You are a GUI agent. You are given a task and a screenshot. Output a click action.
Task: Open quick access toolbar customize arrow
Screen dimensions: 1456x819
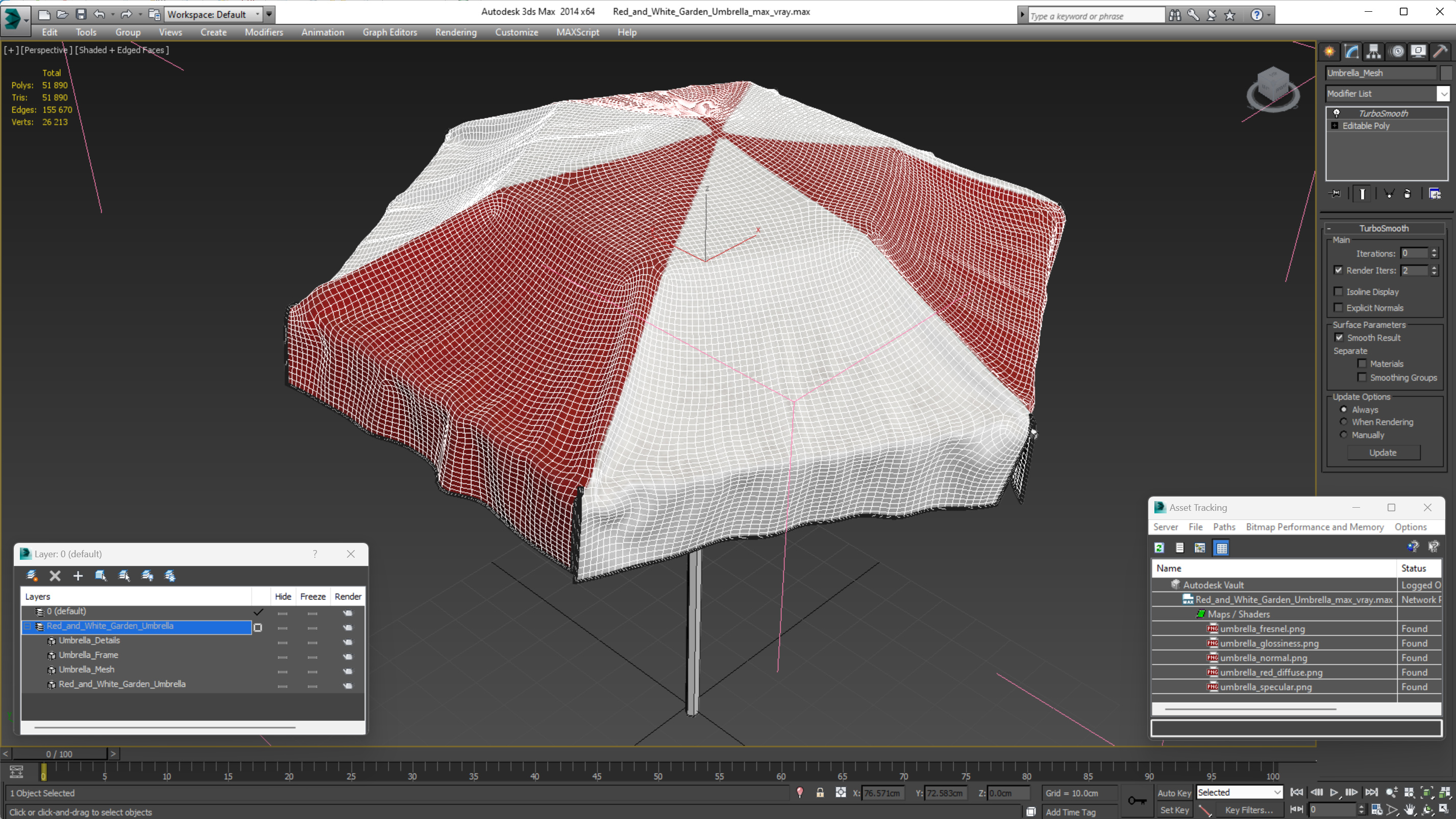(269, 14)
